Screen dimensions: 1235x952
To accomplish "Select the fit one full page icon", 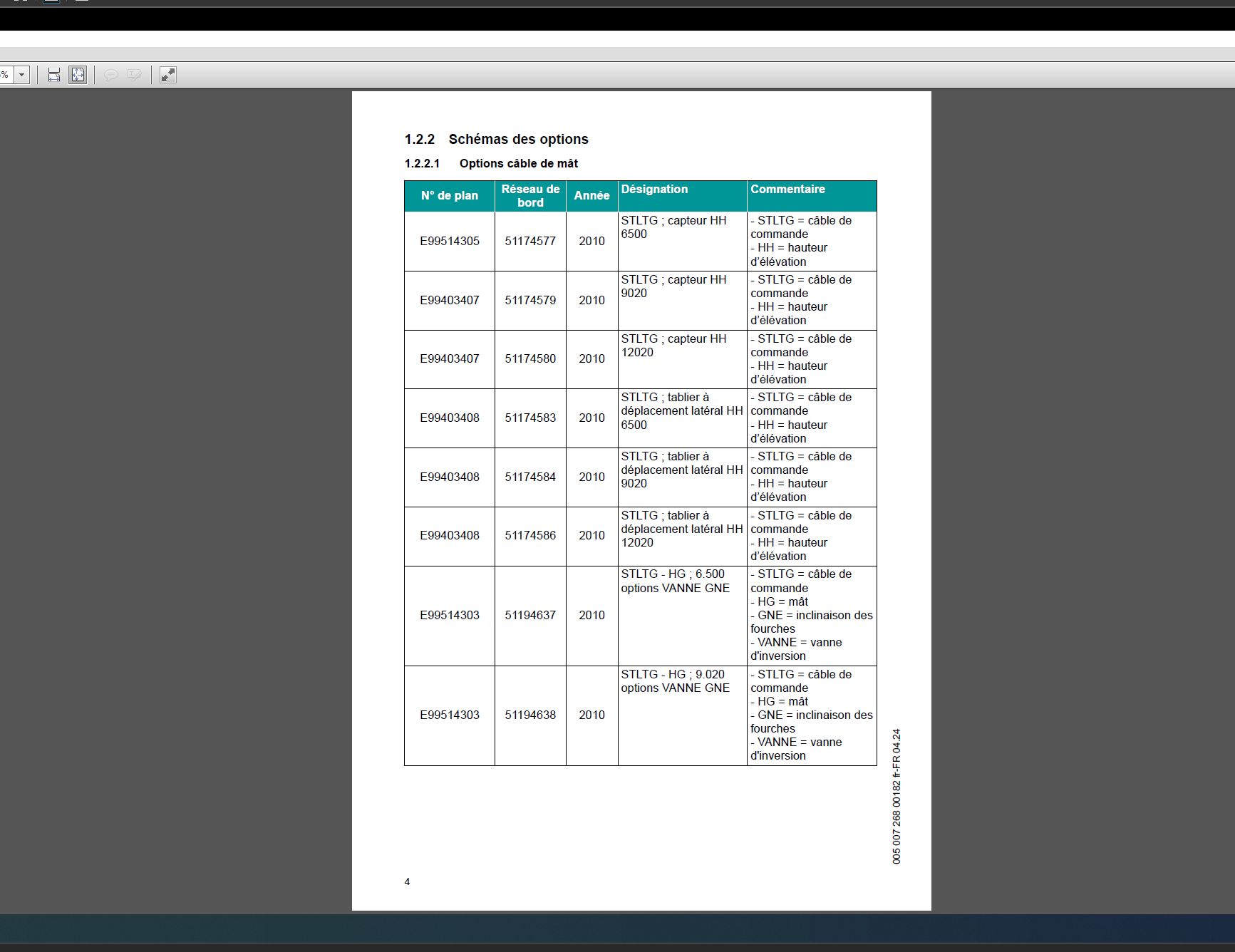I will 78,75.
